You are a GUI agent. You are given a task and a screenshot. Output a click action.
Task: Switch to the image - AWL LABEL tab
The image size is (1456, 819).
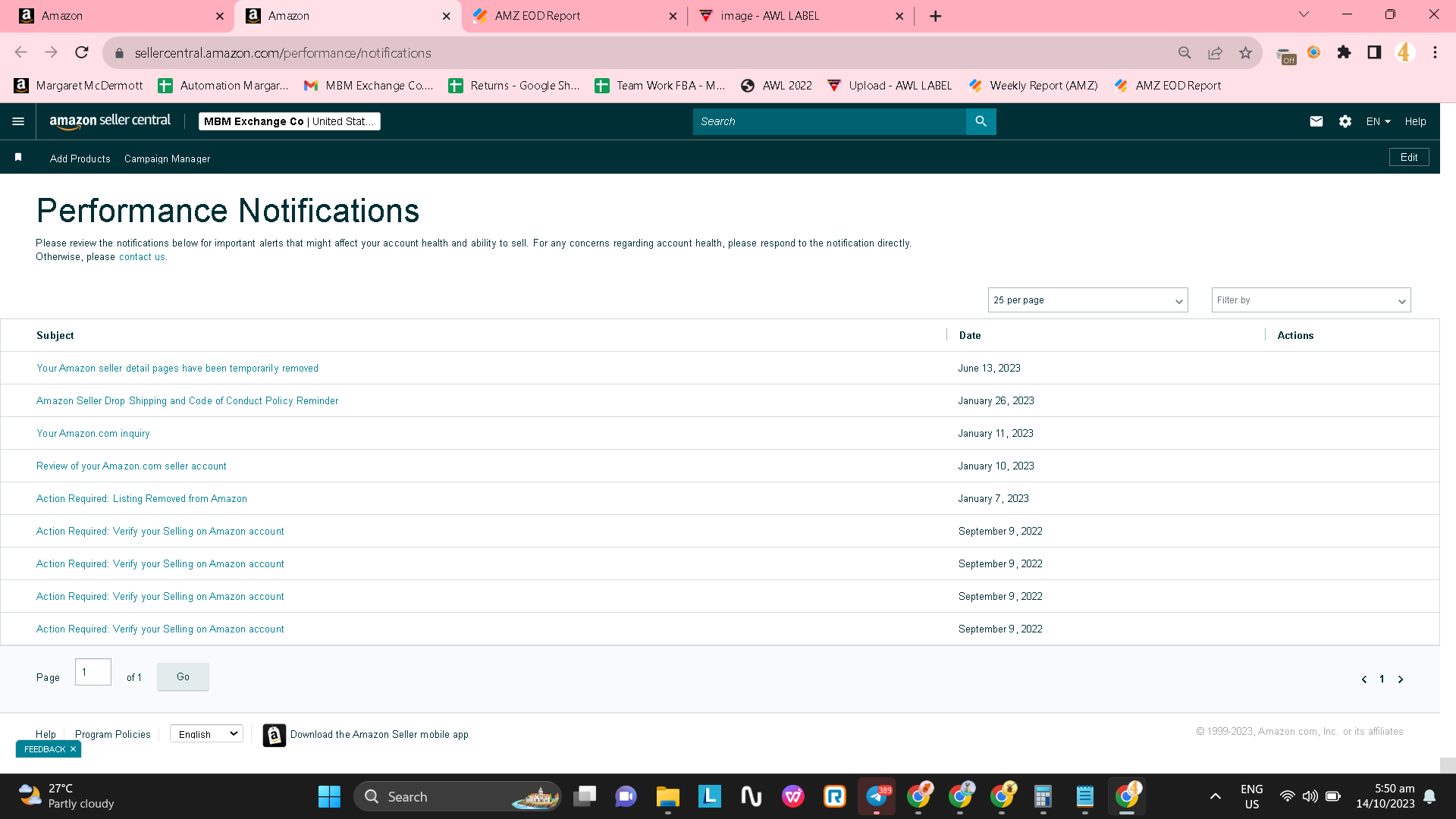point(801,16)
